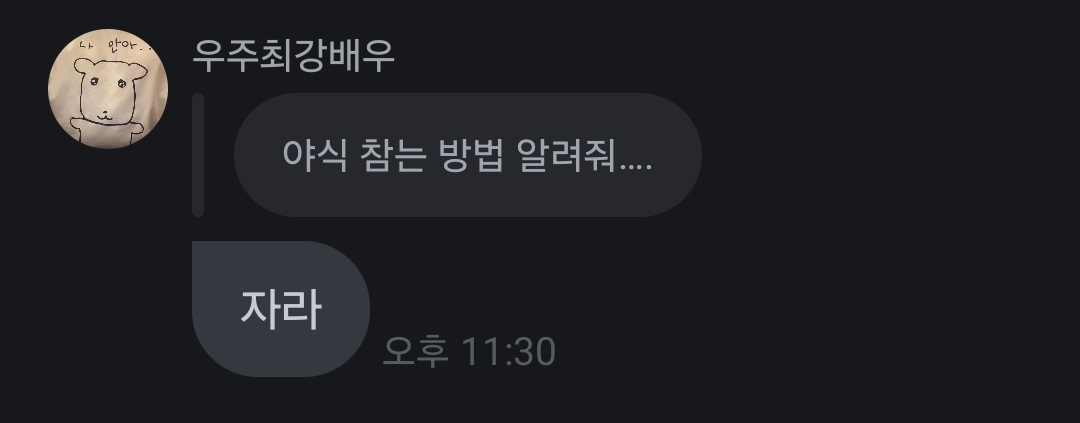Select the bear's hugging arms in avatar

coord(107,130)
